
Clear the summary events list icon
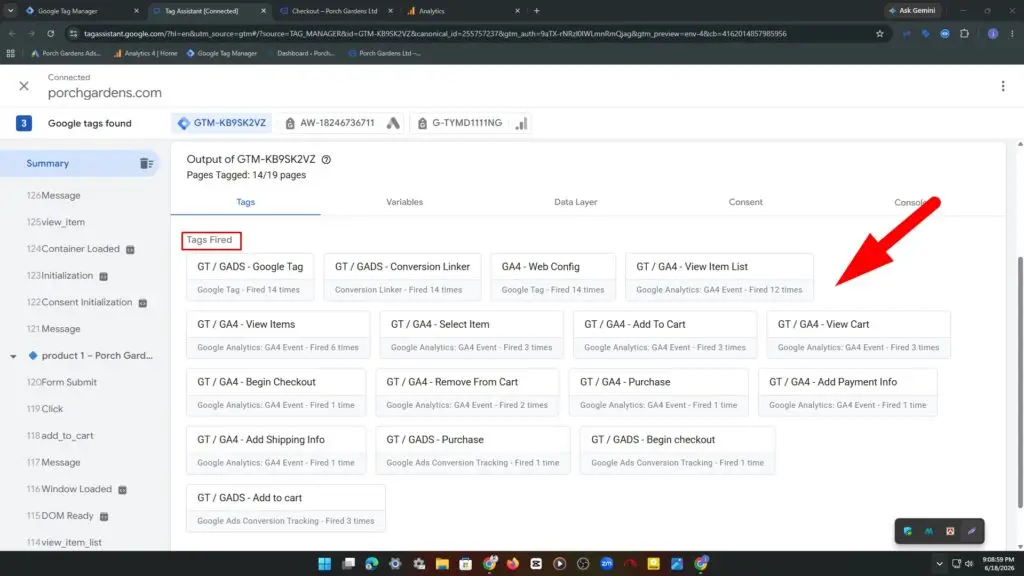point(146,163)
